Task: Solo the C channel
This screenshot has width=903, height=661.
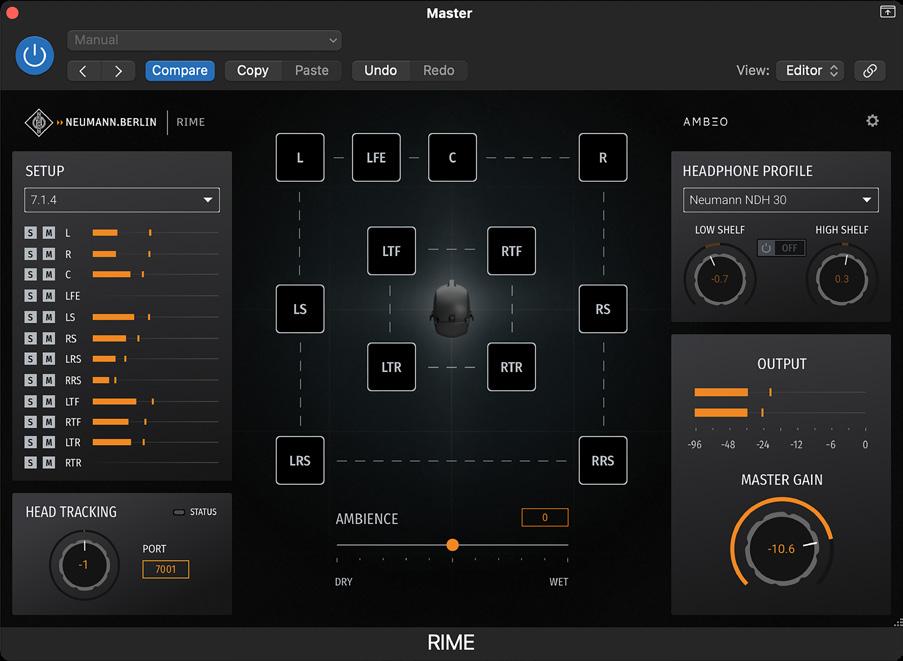Action: [x=31, y=275]
